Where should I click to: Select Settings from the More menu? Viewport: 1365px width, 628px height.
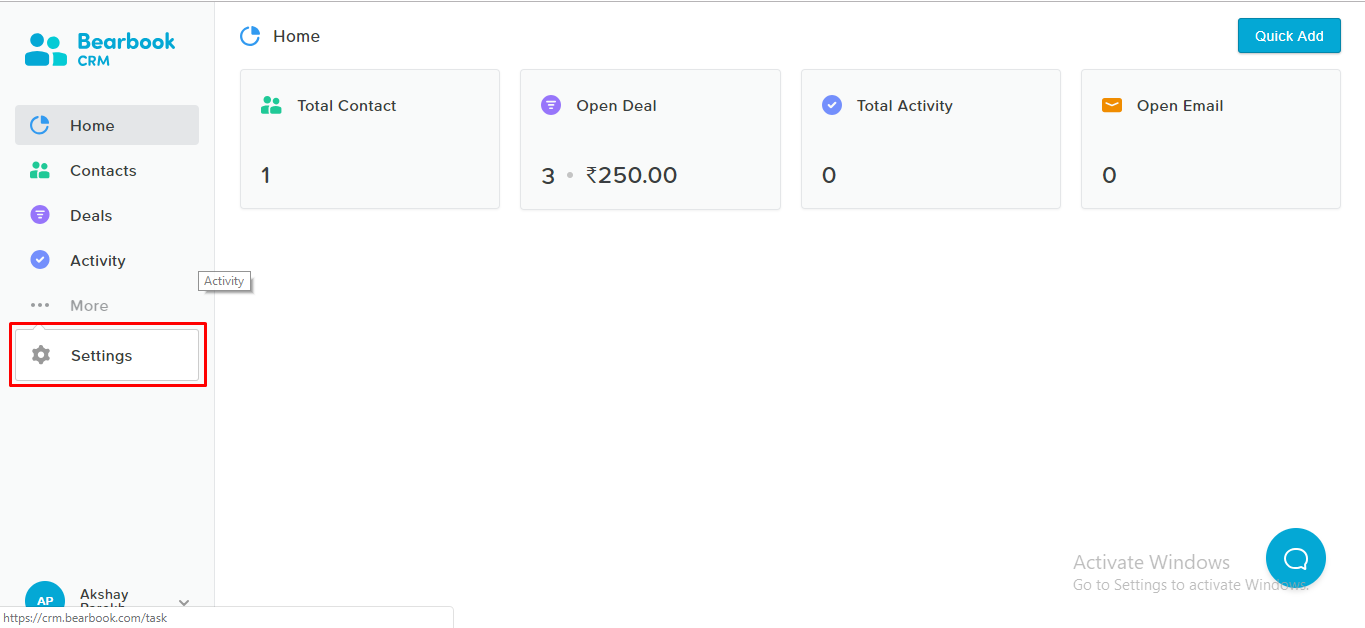click(x=102, y=356)
